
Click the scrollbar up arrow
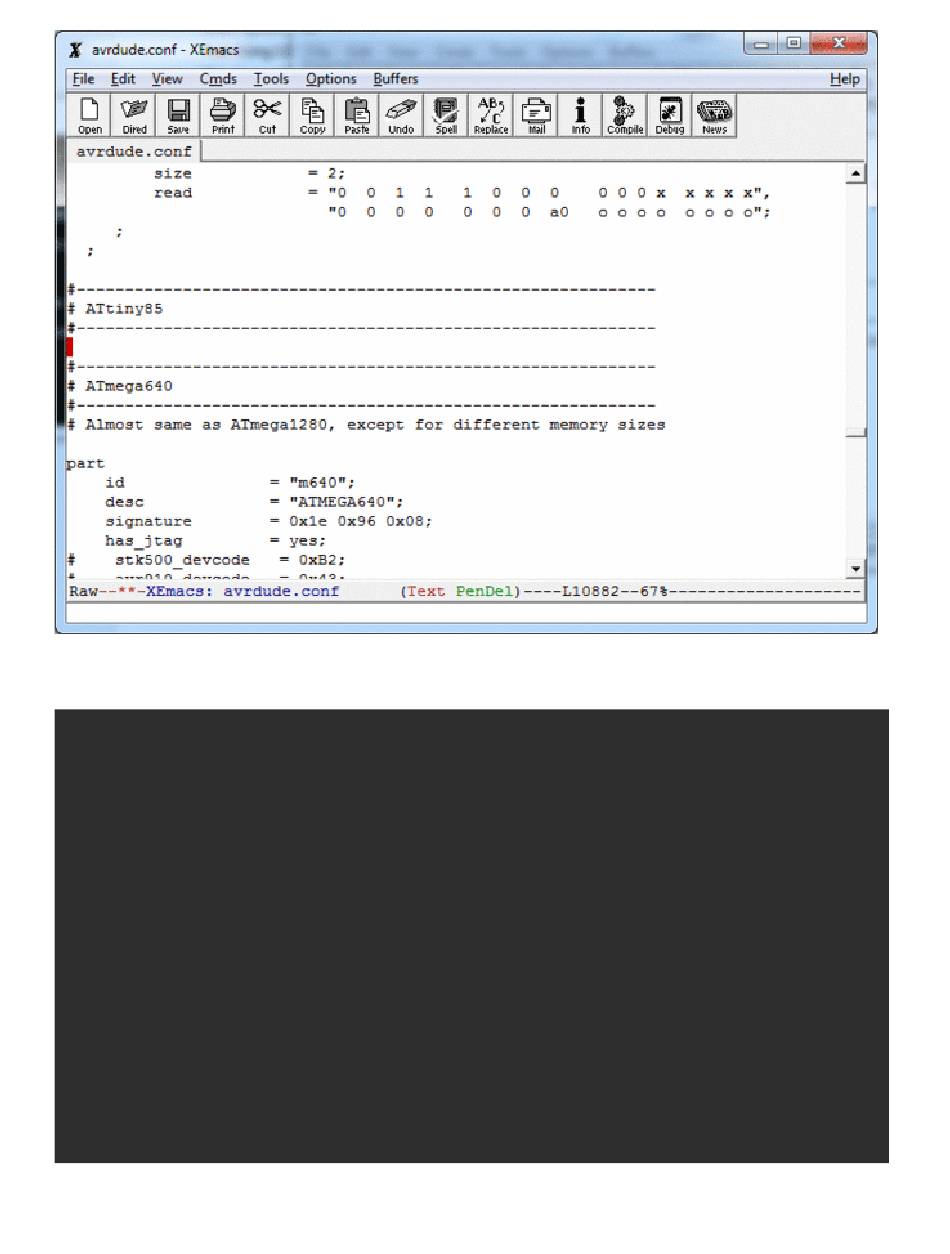855,175
